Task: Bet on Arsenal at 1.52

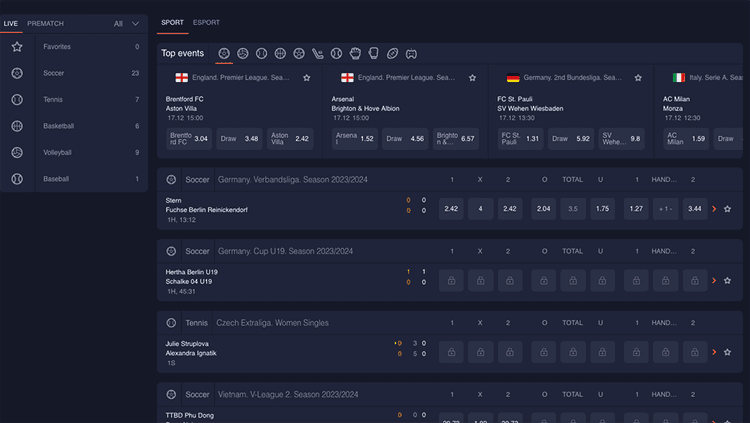Action: point(354,139)
